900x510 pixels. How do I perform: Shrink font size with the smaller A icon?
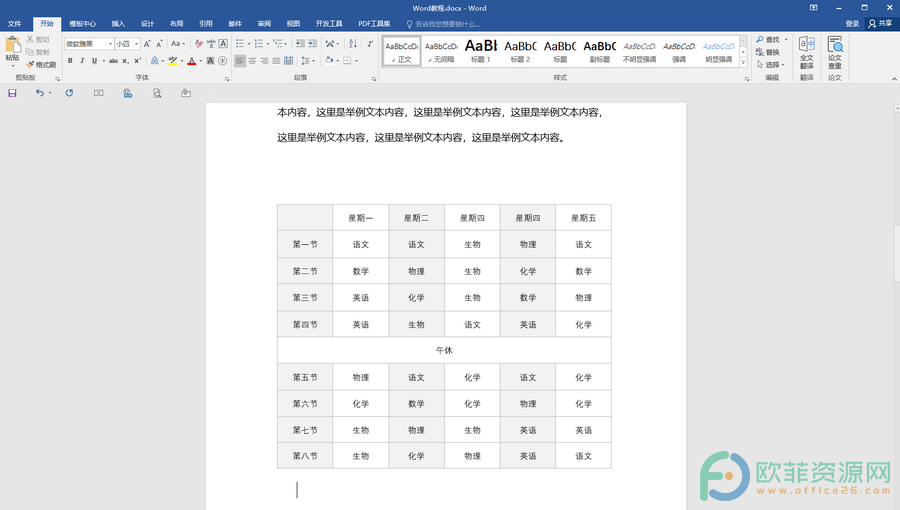pyautogui.click(x=159, y=44)
